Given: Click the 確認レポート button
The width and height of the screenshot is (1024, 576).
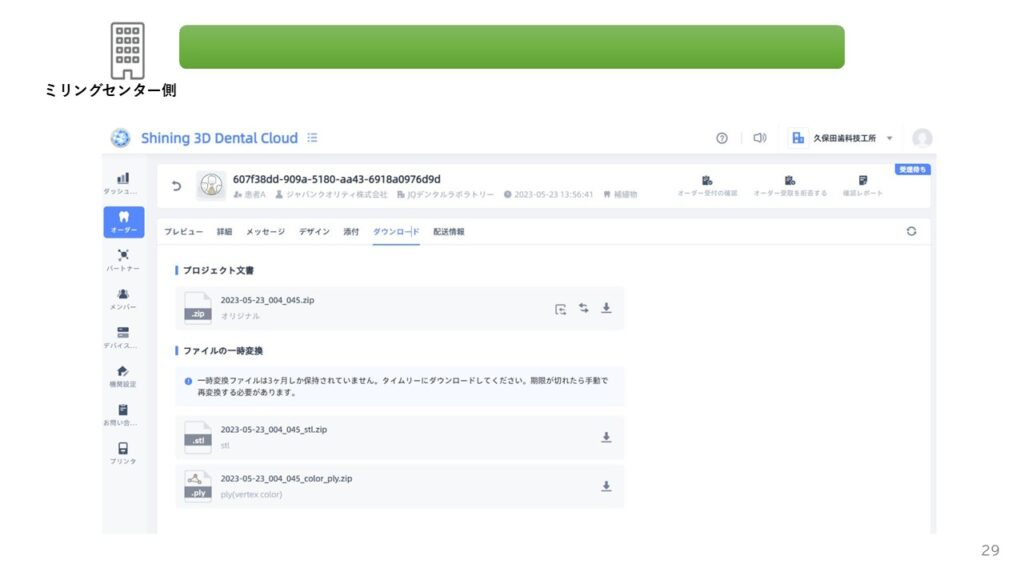Looking at the screenshot, I should [x=862, y=186].
